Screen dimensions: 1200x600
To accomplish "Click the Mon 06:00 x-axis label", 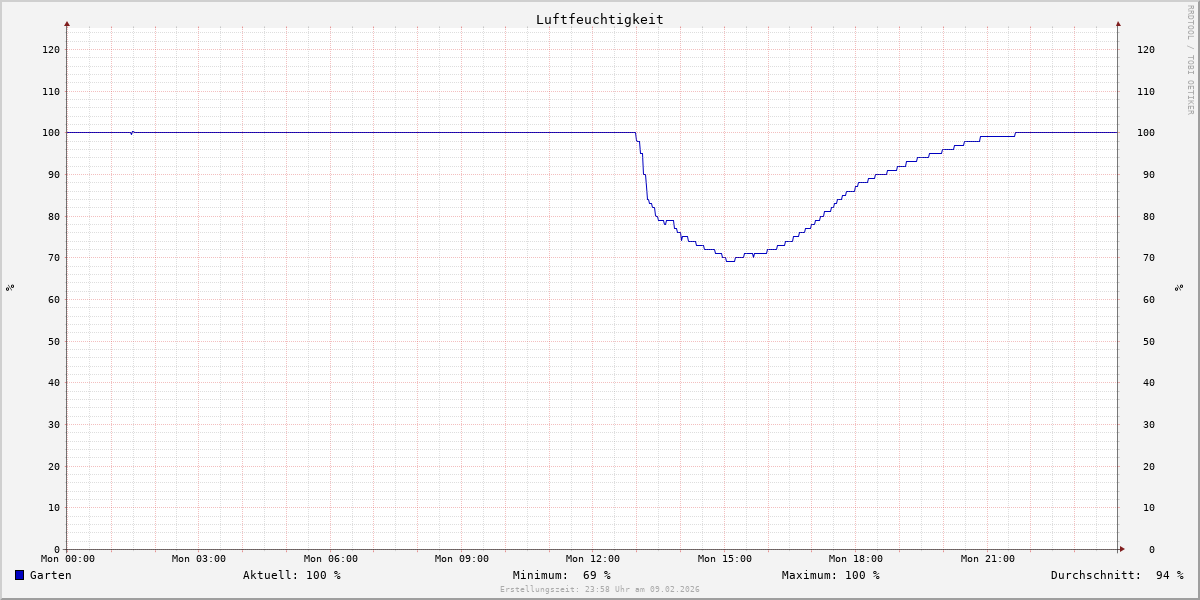I will [x=330, y=559].
